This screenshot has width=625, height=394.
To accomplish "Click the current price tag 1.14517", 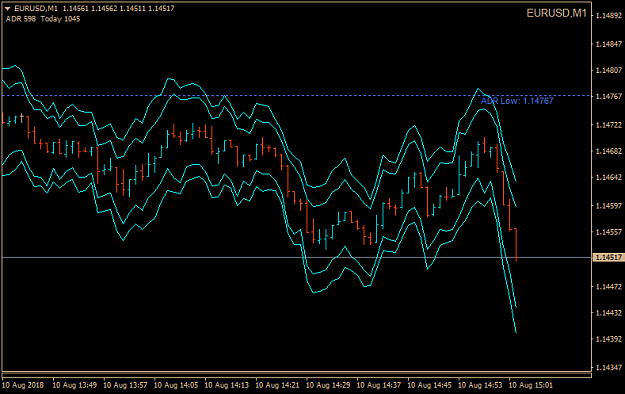I will click(x=608, y=258).
